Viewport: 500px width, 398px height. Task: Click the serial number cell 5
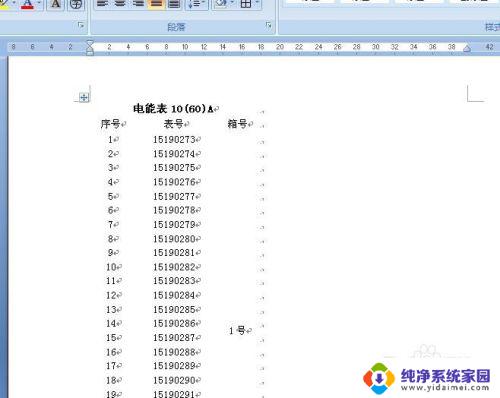pos(111,196)
